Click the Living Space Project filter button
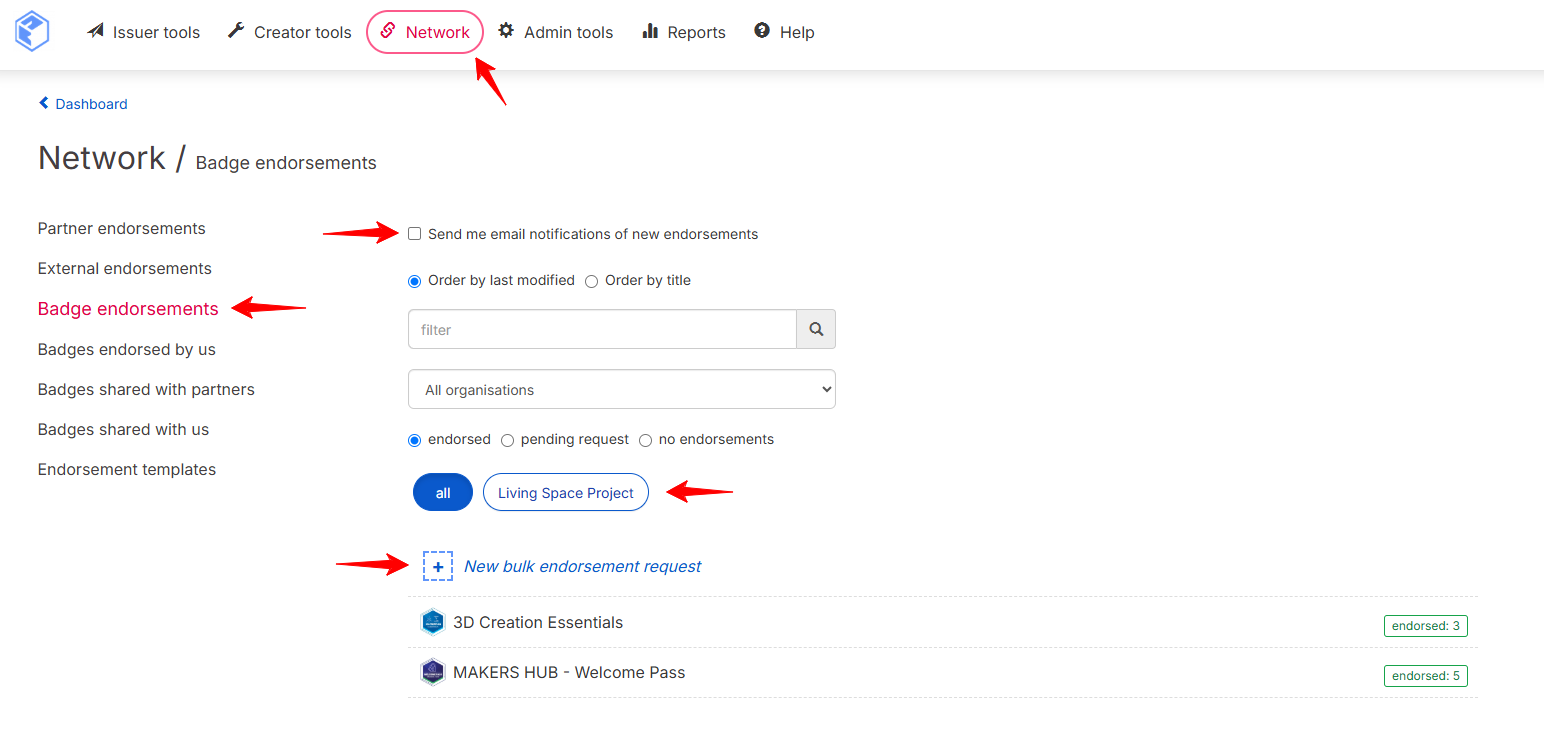 [566, 492]
